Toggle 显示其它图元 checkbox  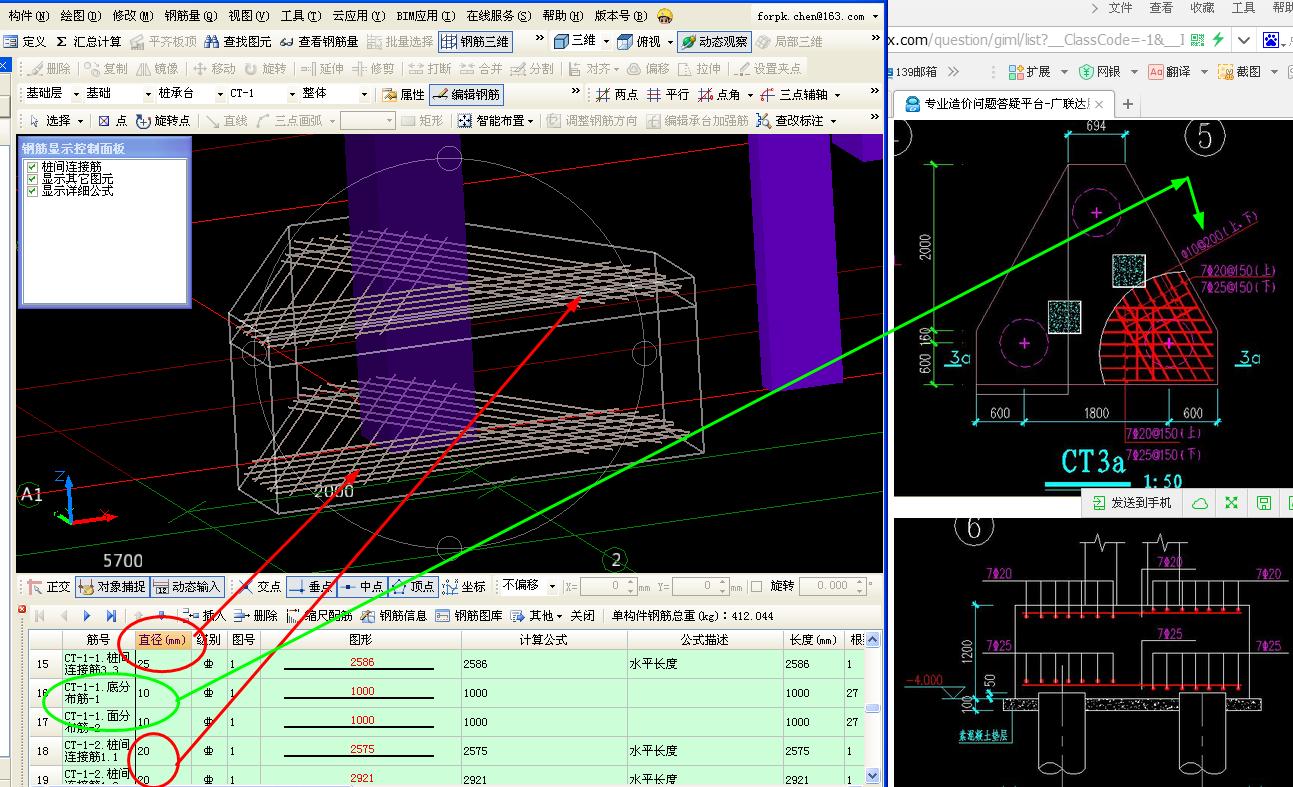(x=33, y=179)
